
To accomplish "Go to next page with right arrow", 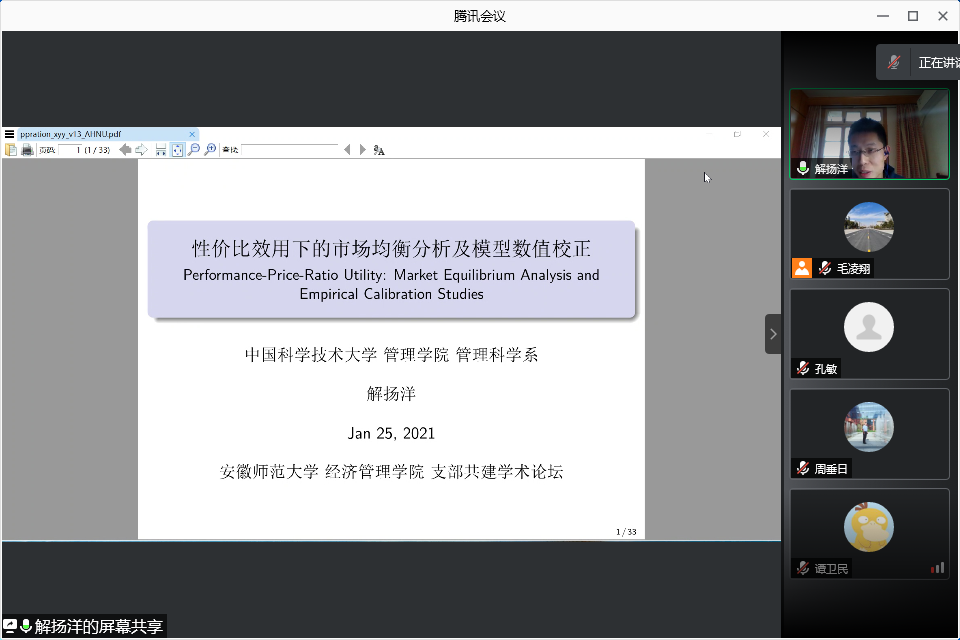I will [141, 150].
